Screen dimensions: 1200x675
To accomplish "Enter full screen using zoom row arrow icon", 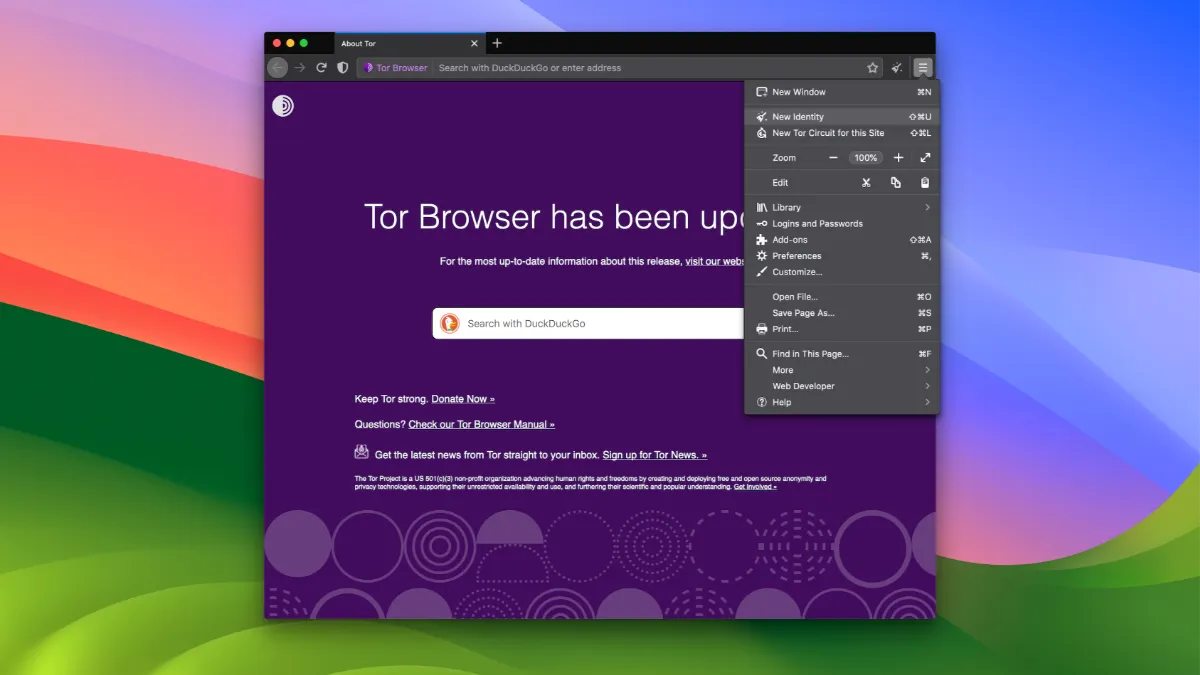I will pos(925,158).
